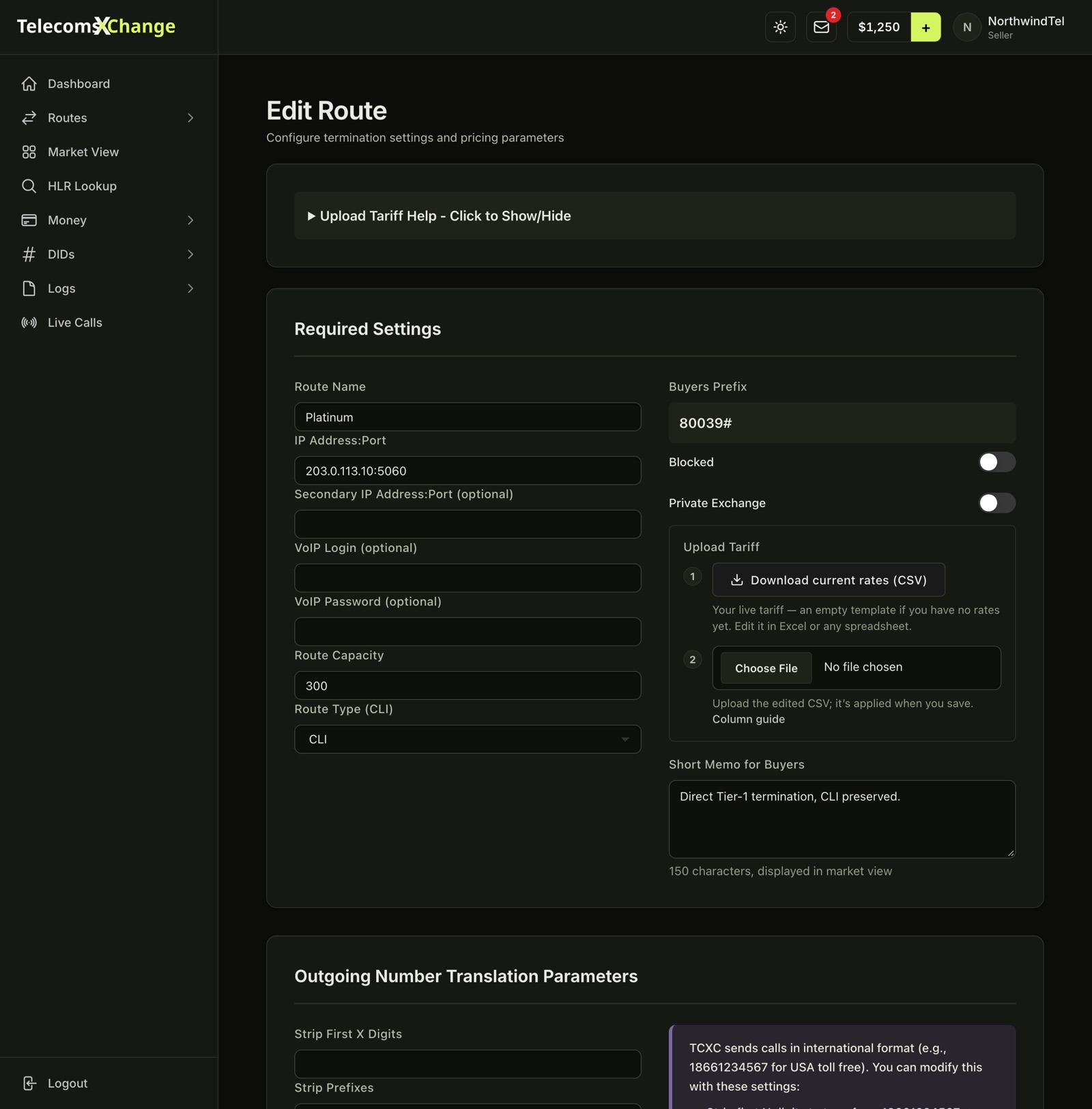Click the Dashboard home icon
Viewport: 1092px width, 1109px height.
(29, 83)
